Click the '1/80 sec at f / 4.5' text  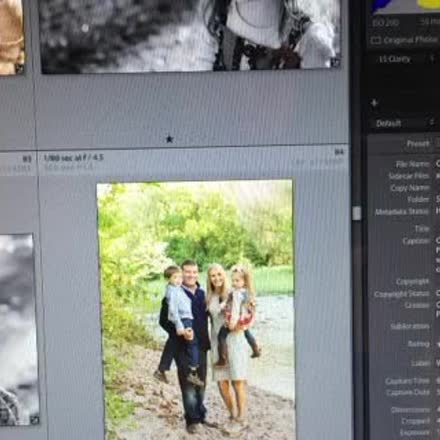pyautogui.click(x=74, y=157)
